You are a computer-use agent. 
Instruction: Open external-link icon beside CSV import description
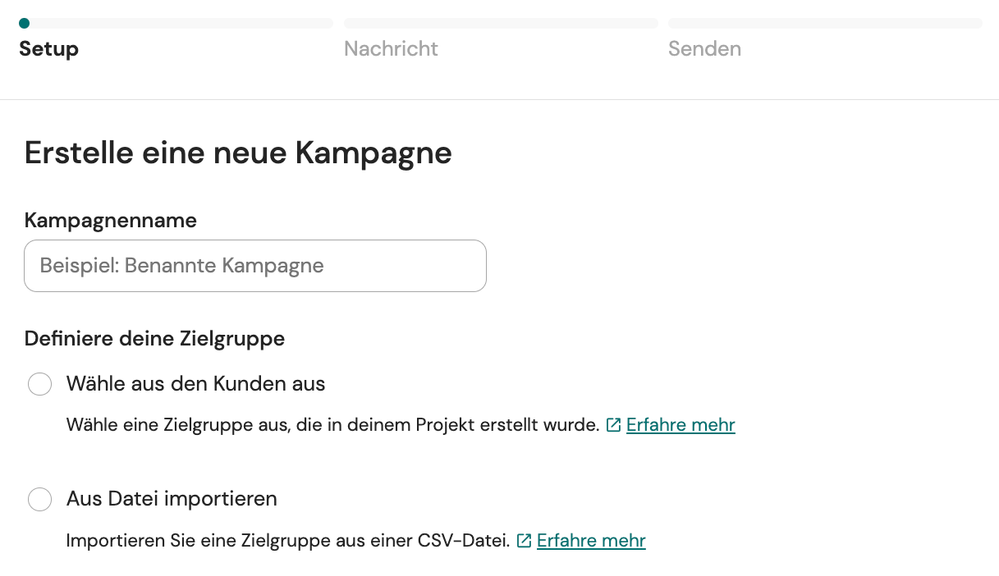(x=524, y=541)
